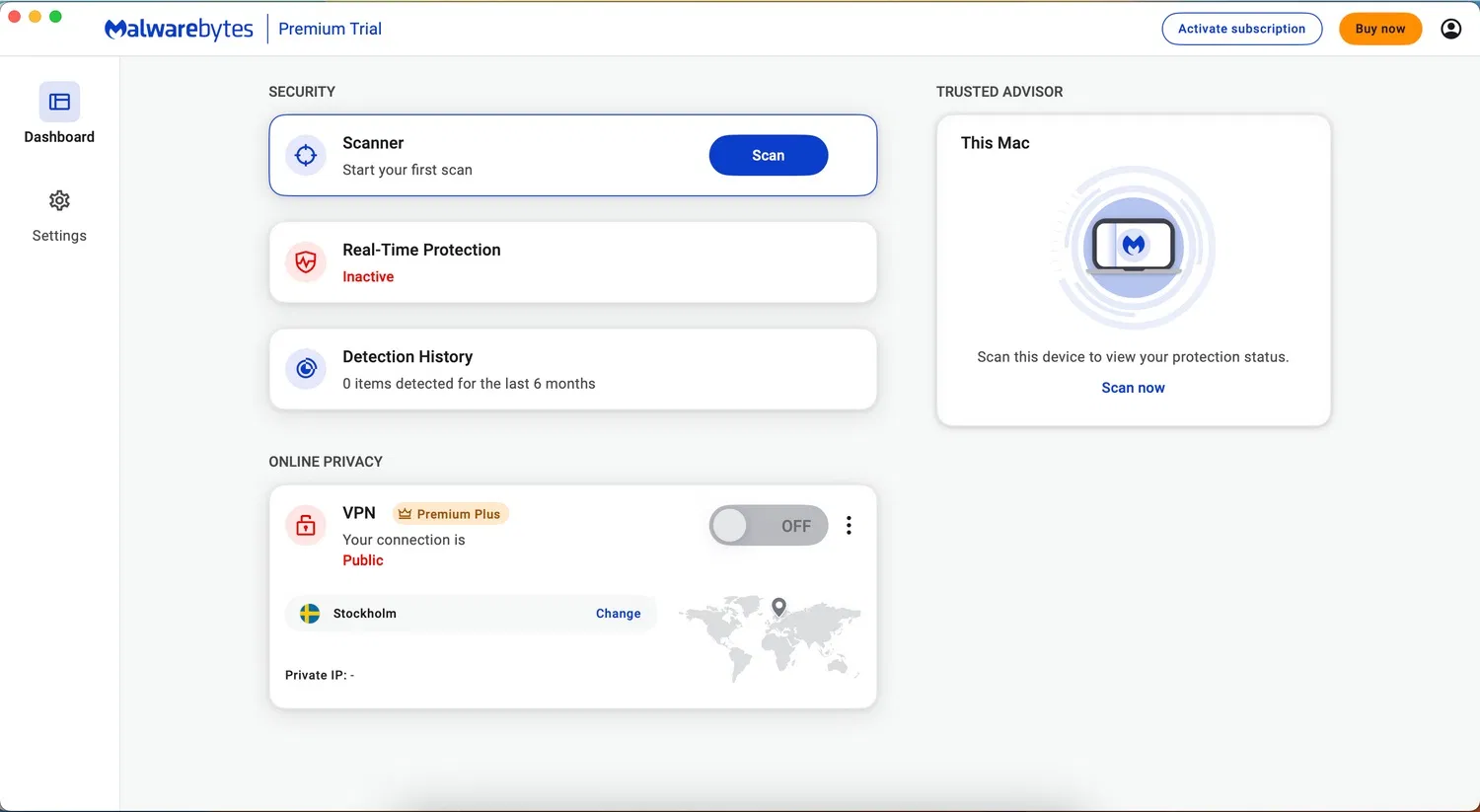Open the Settings gear icon

(x=59, y=200)
